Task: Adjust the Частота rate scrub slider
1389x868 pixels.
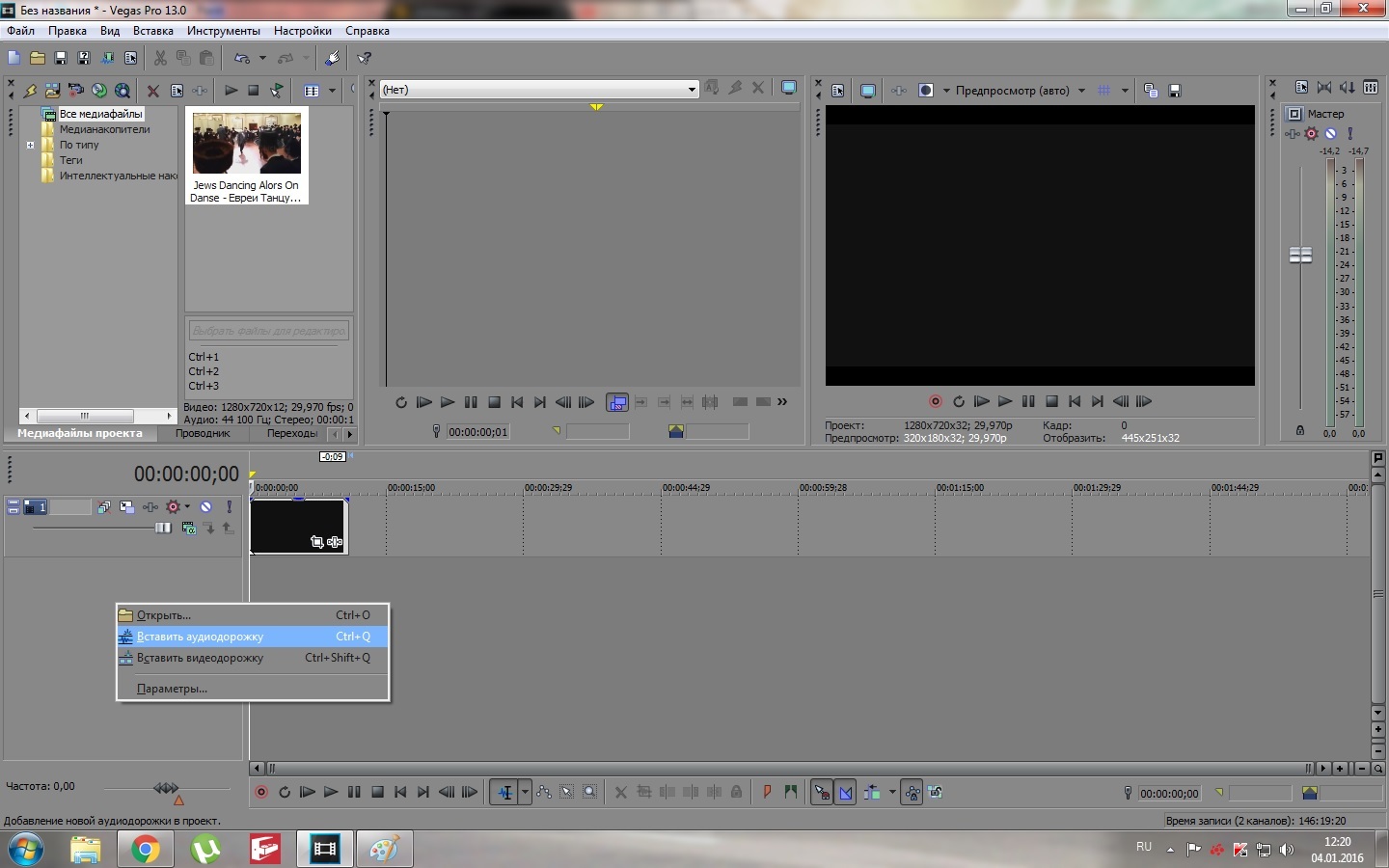Action: [x=166, y=788]
